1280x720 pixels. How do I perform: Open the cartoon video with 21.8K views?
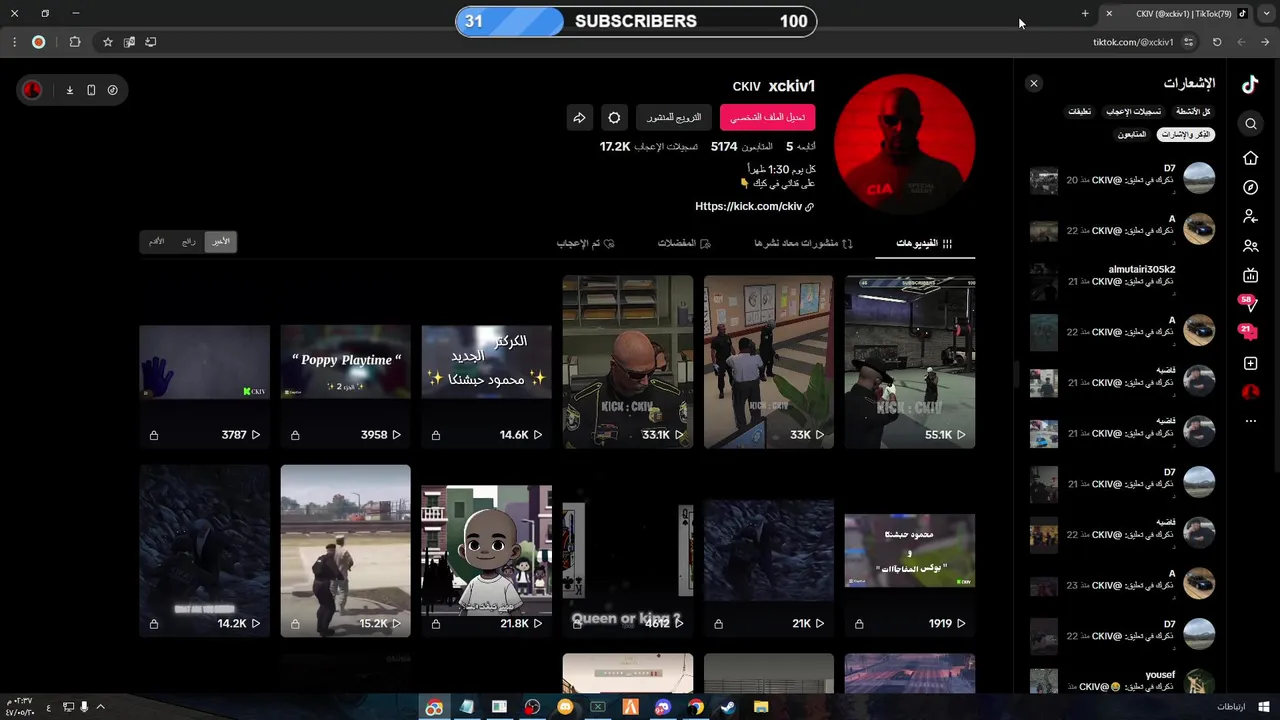coord(486,550)
